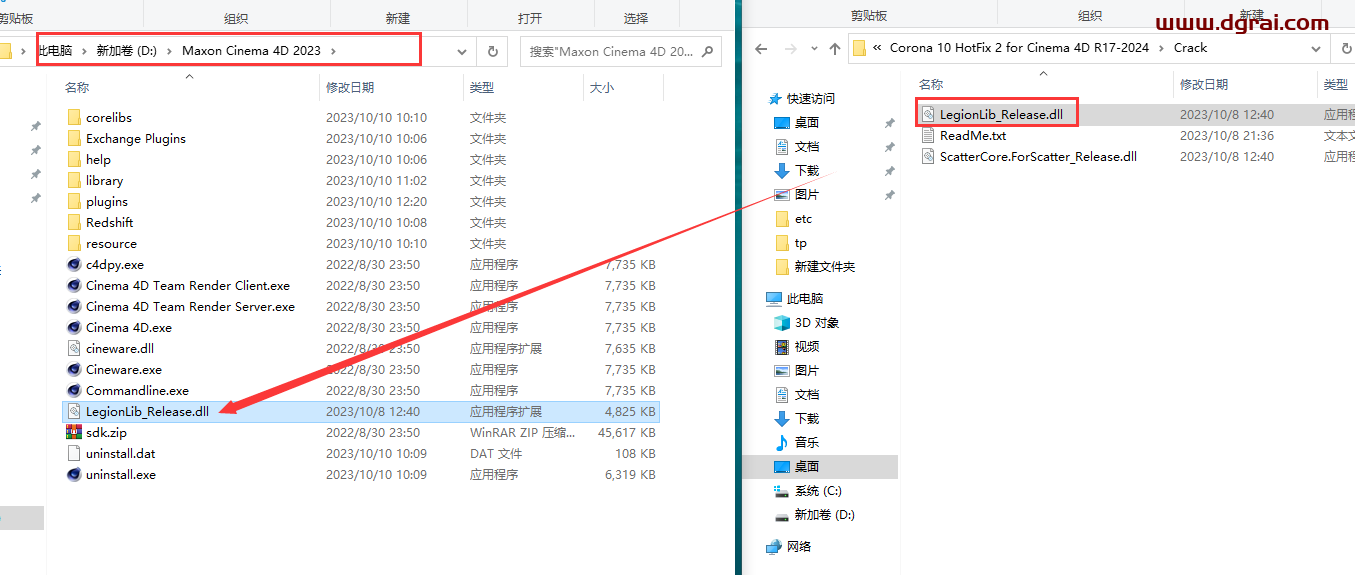Select the Redshift folder icon

pos(74,223)
